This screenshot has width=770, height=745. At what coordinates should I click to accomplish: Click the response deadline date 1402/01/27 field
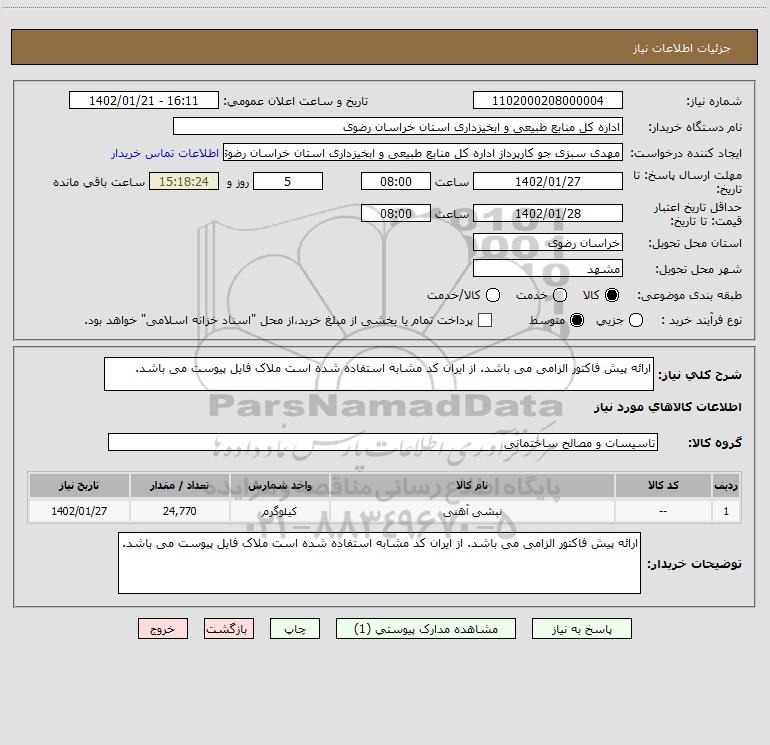[548, 181]
